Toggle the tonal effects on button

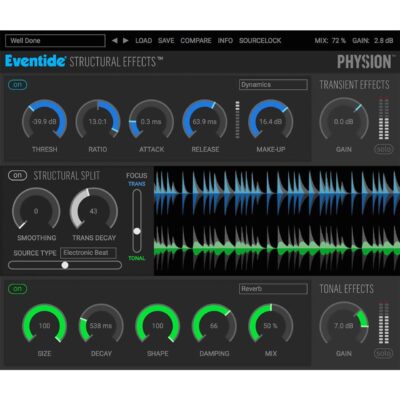17,289
